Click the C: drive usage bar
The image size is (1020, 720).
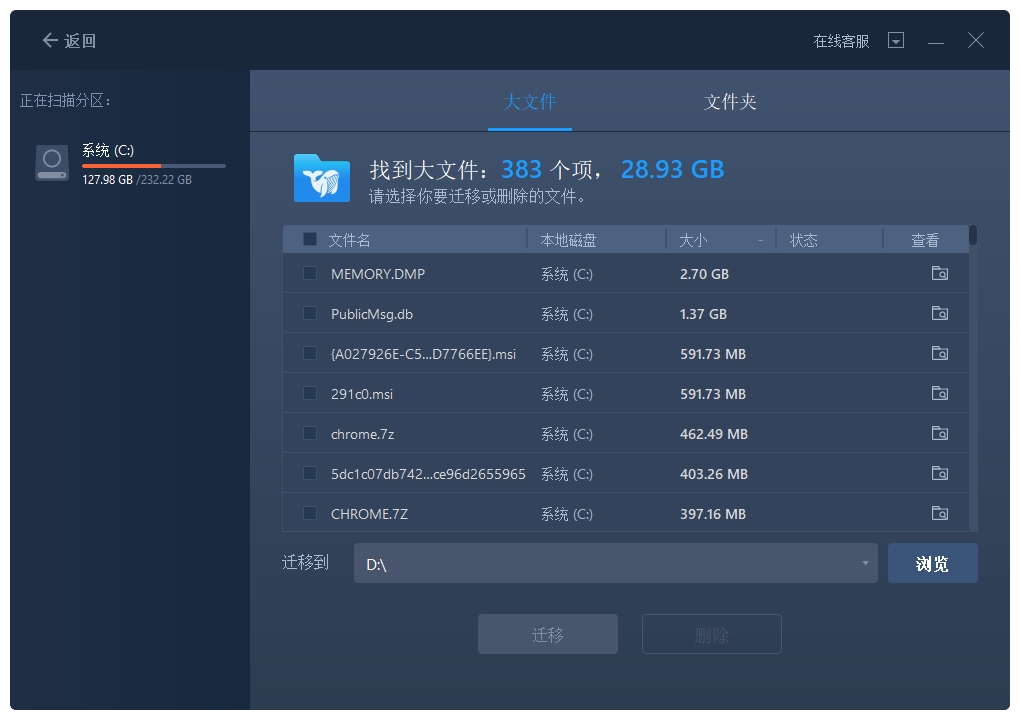coord(154,166)
